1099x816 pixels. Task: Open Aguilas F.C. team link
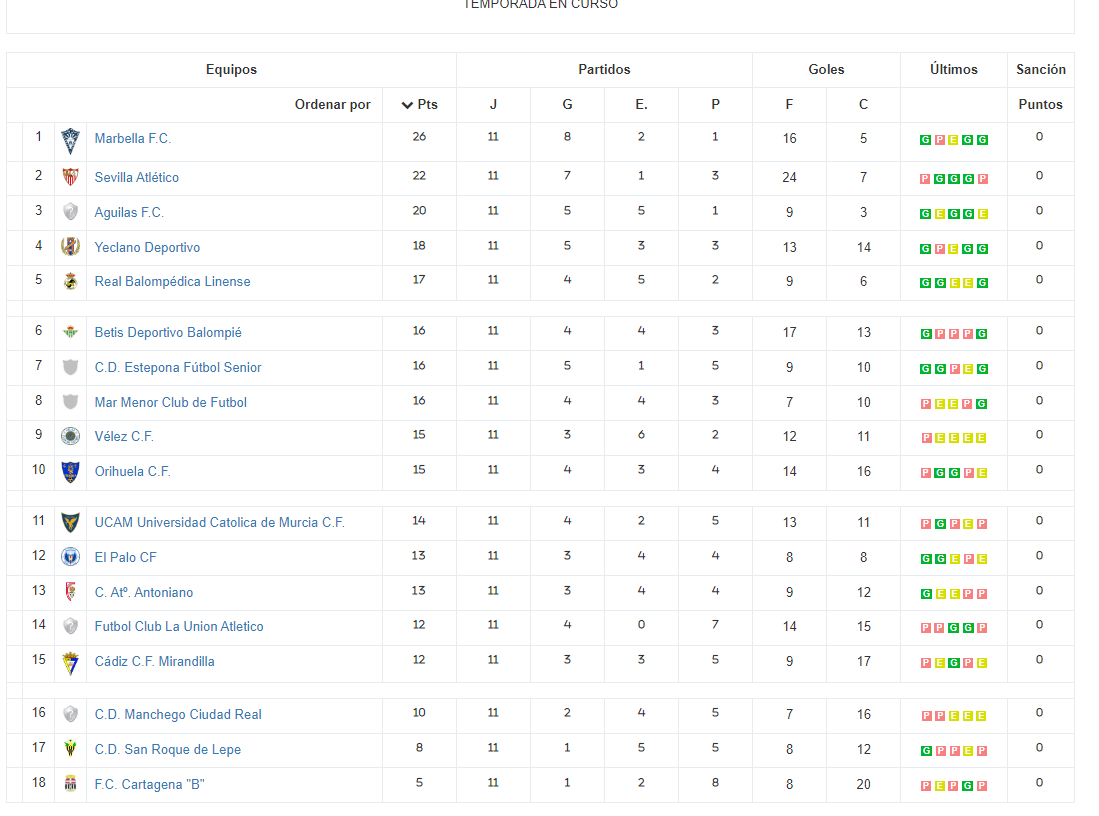[129, 212]
